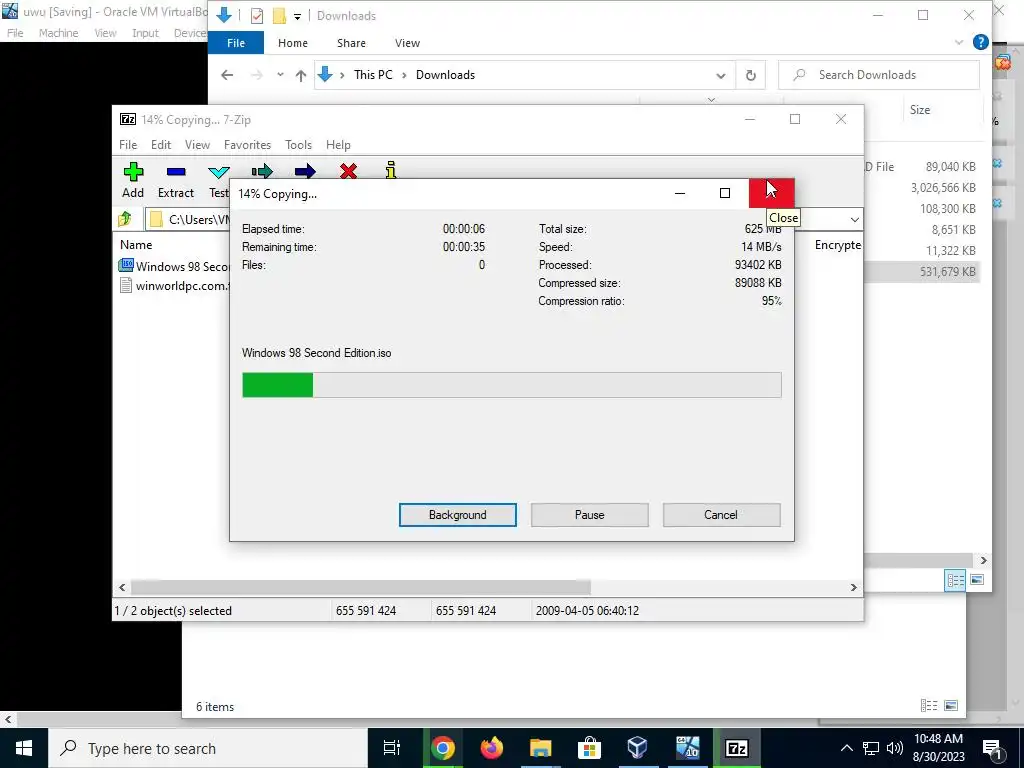1024x768 pixels.
Task: Click the Properties checkmark icon in Explorer title bar
Action: [257, 16]
